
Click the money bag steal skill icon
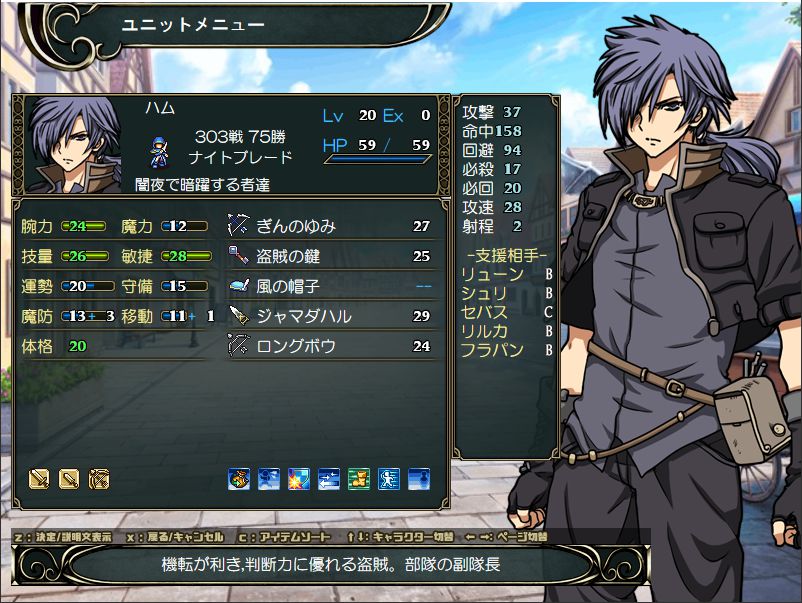[x=239, y=479]
